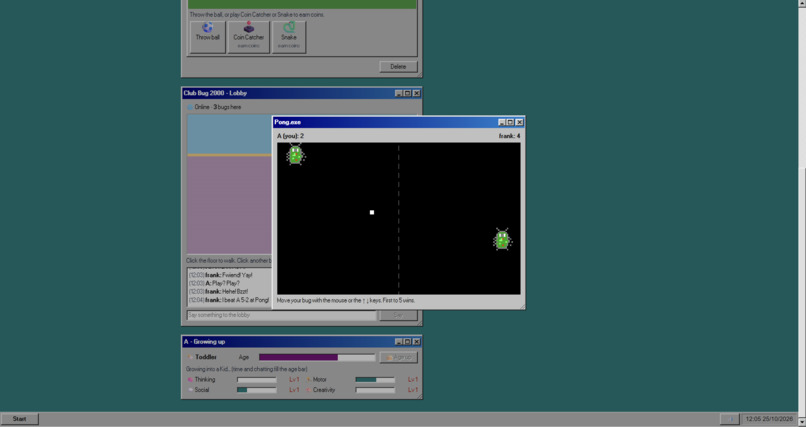Click chat line 'A: Play? Play?'
806x427 pixels.
[214, 283]
